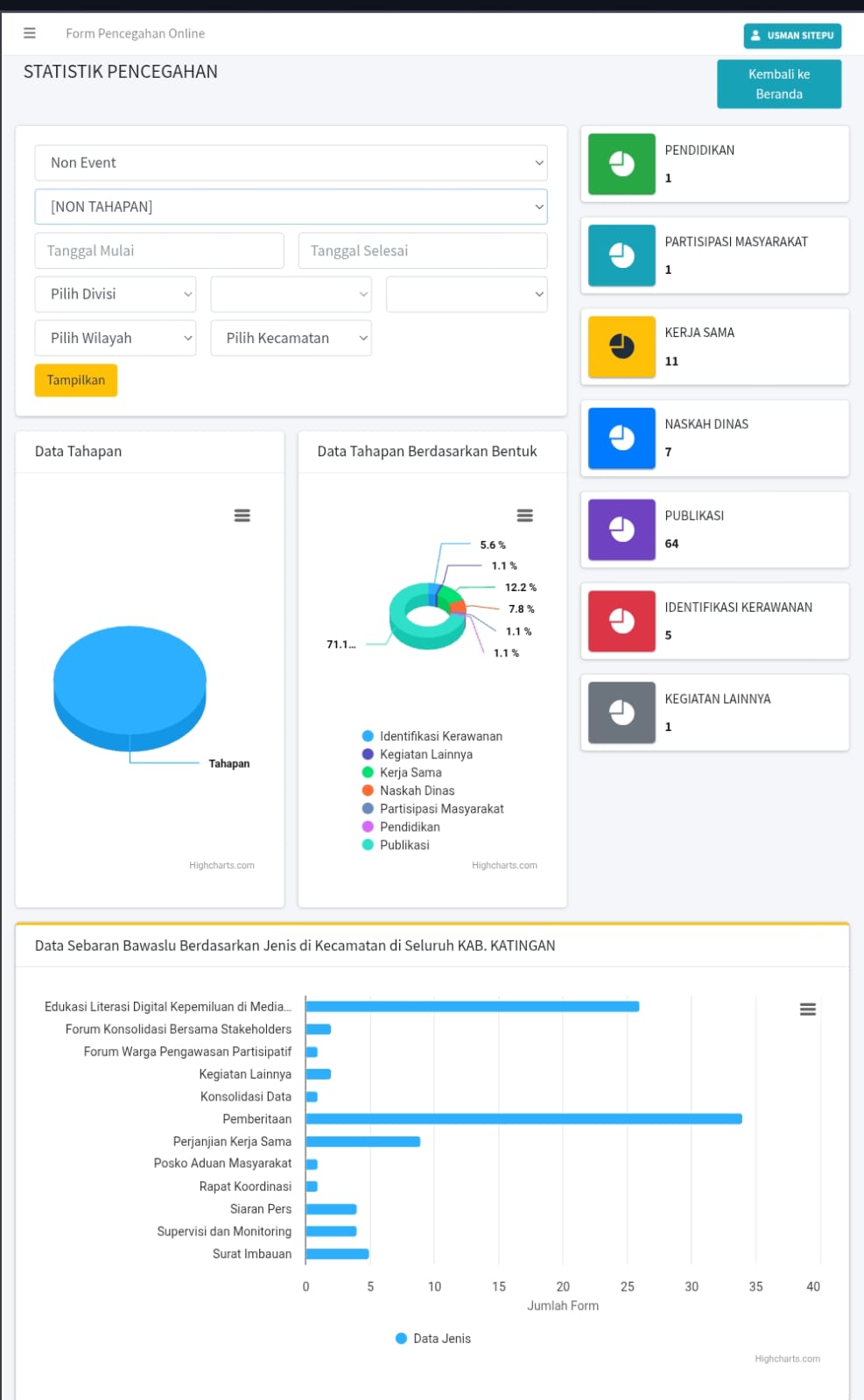Toggle Publikasi legend series
The width and height of the screenshot is (864, 1400).
pyautogui.click(x=396, y=845)
